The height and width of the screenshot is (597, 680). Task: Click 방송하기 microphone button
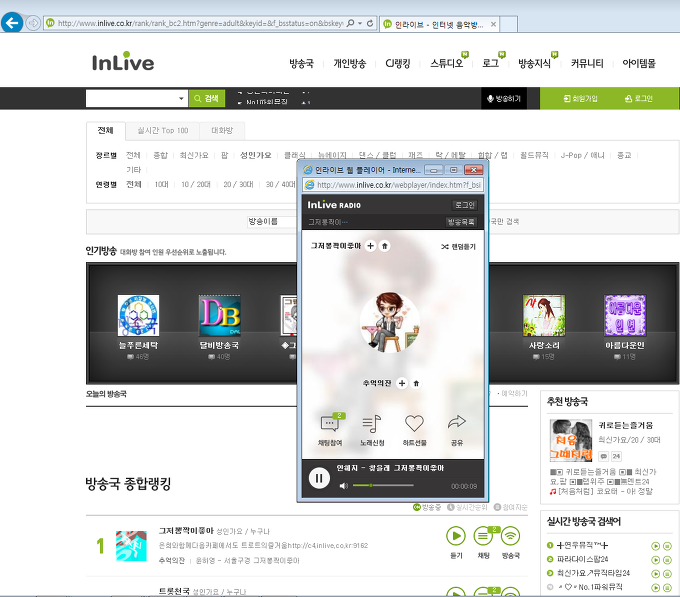[x=504, y=99]
